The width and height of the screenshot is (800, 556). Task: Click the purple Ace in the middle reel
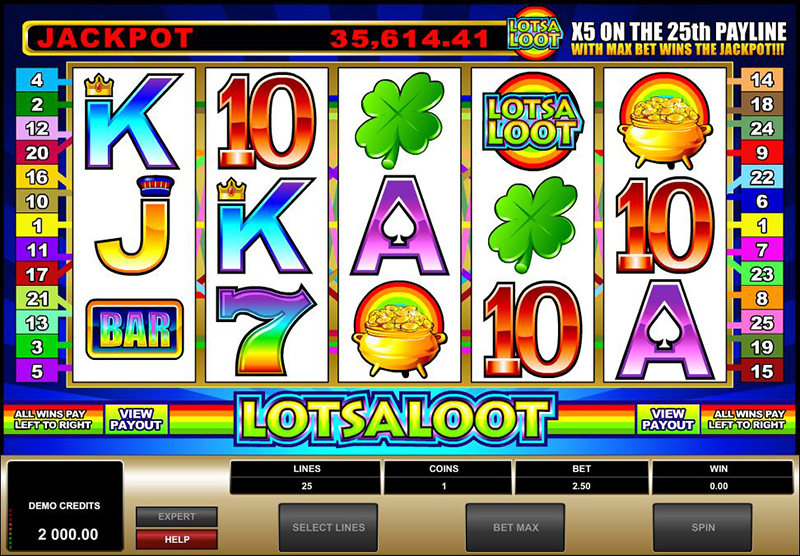[399, 226]
